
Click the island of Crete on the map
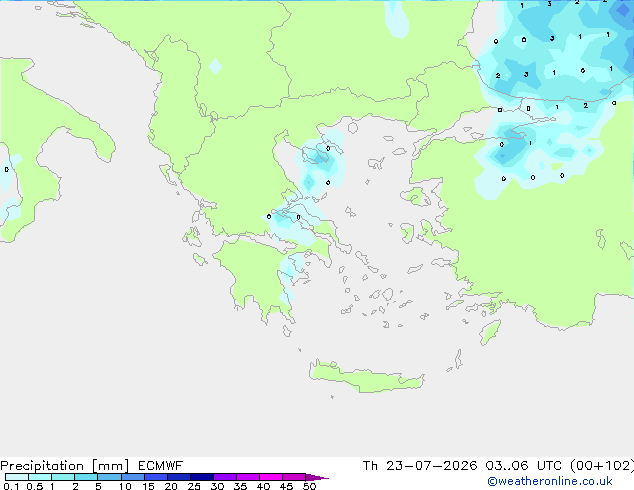tap(366, 376)
